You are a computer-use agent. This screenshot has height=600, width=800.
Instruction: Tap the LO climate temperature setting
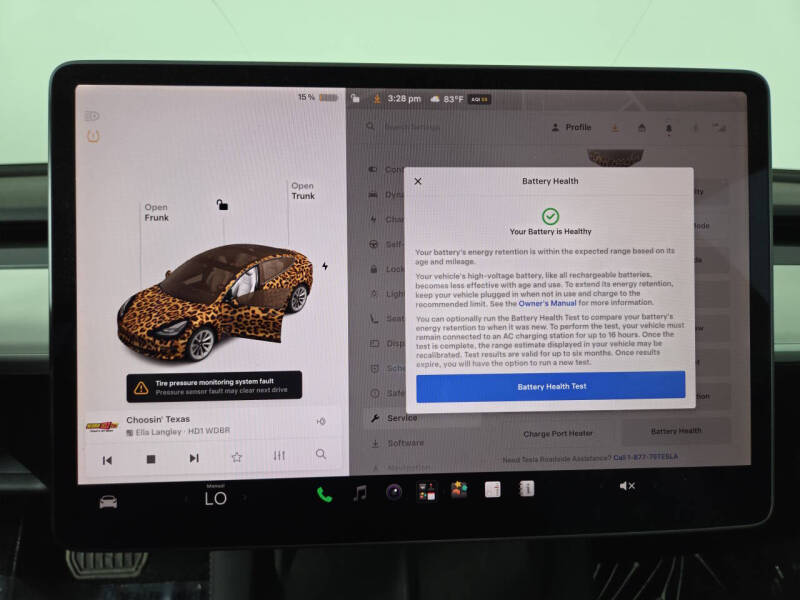coord(215,498)
